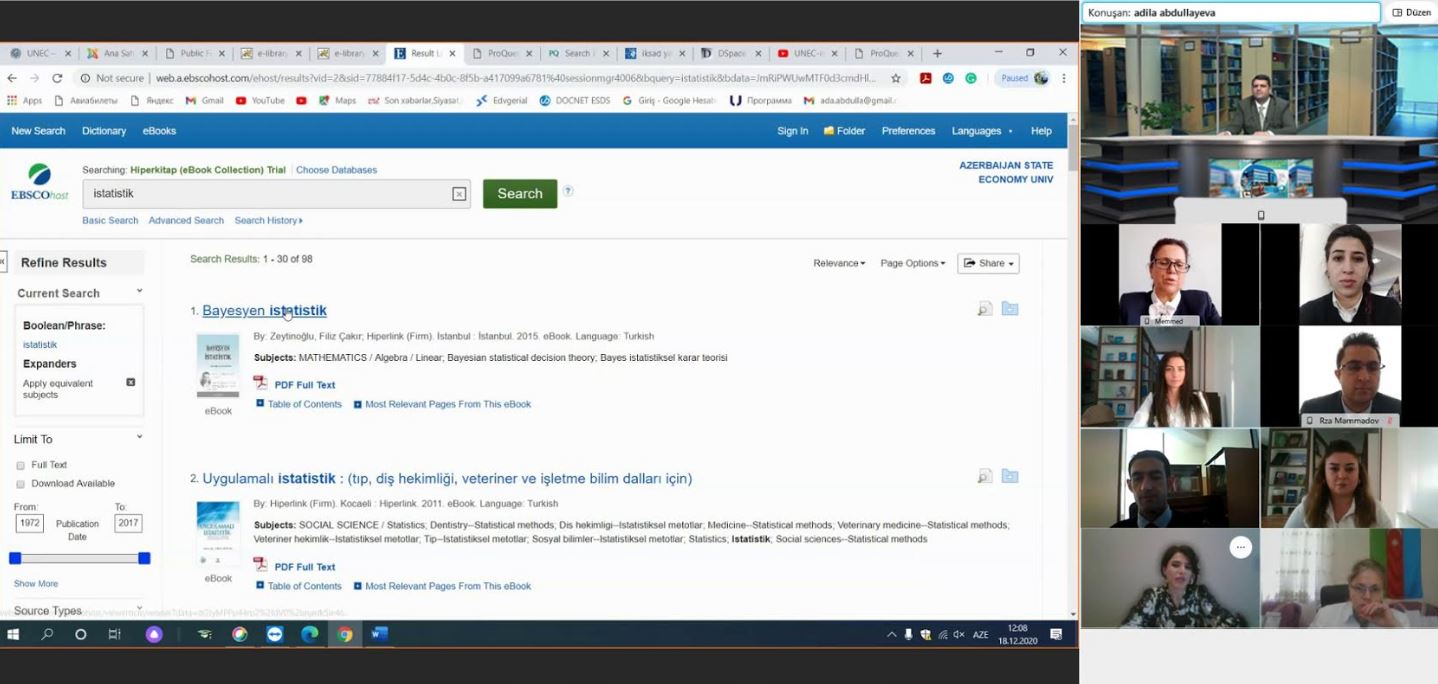Image resolution: width=1438 pixels, height=684 pixels.
Task: Click the right handle of publication date slider
Action: click(144, 558)
